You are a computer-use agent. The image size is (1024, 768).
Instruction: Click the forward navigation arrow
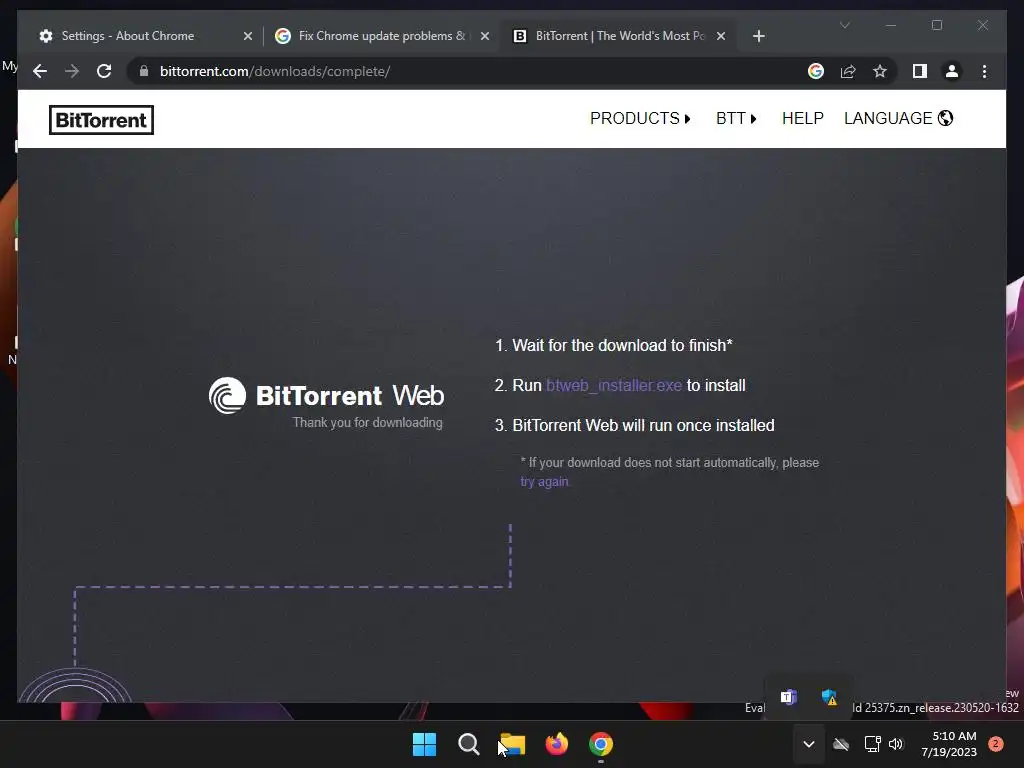pos(72,71)
